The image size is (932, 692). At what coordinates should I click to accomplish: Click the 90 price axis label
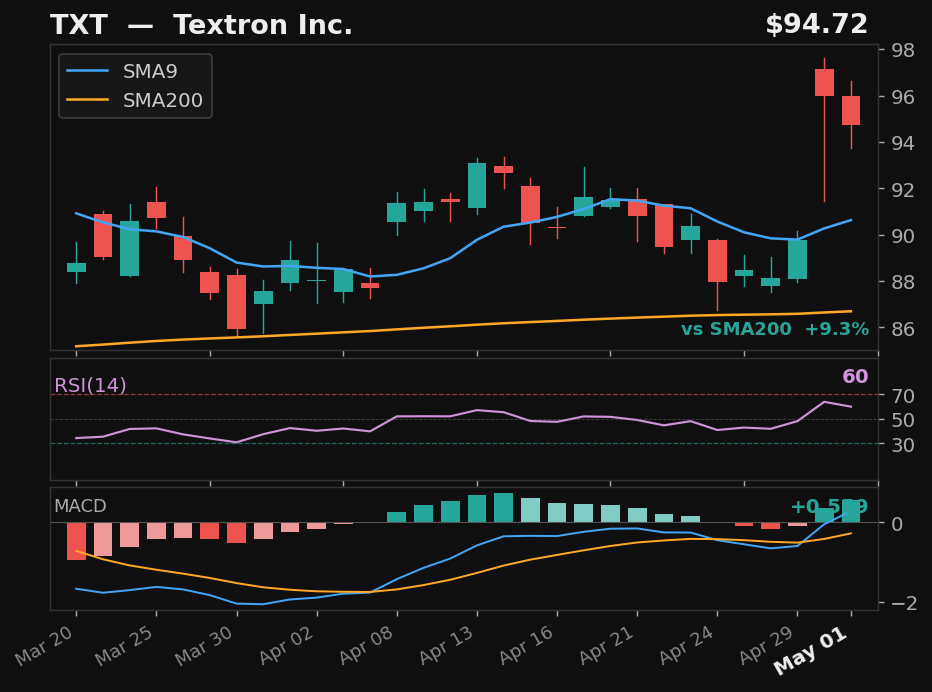tap(903, 237)
